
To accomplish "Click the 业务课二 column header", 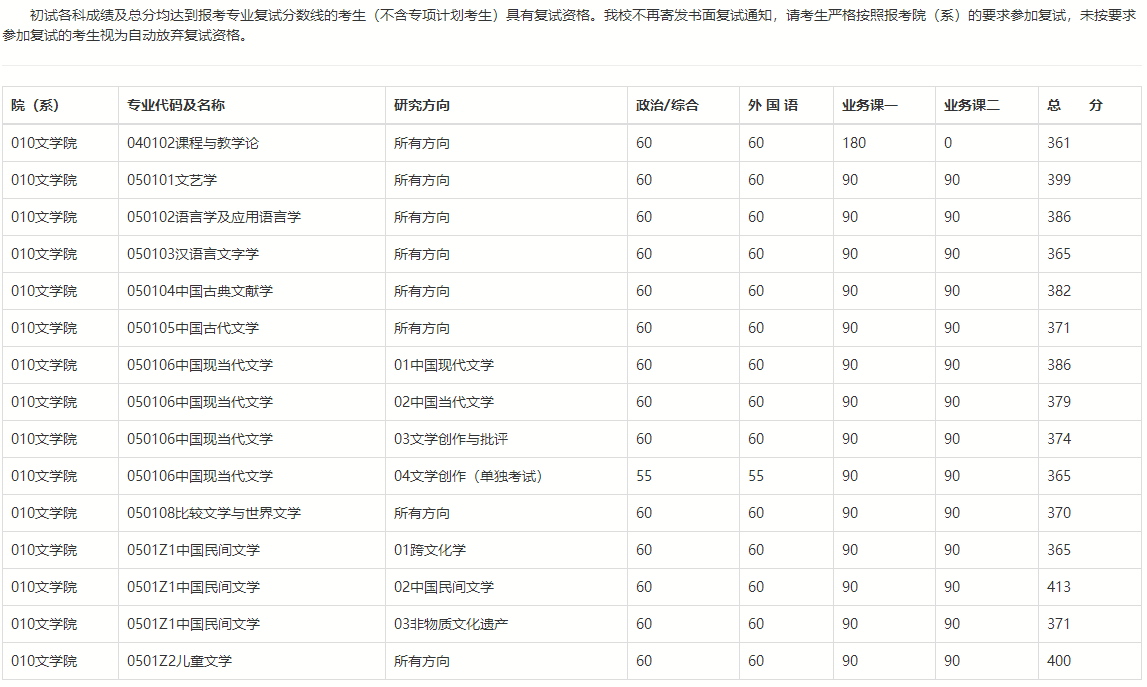I will 971,105.
